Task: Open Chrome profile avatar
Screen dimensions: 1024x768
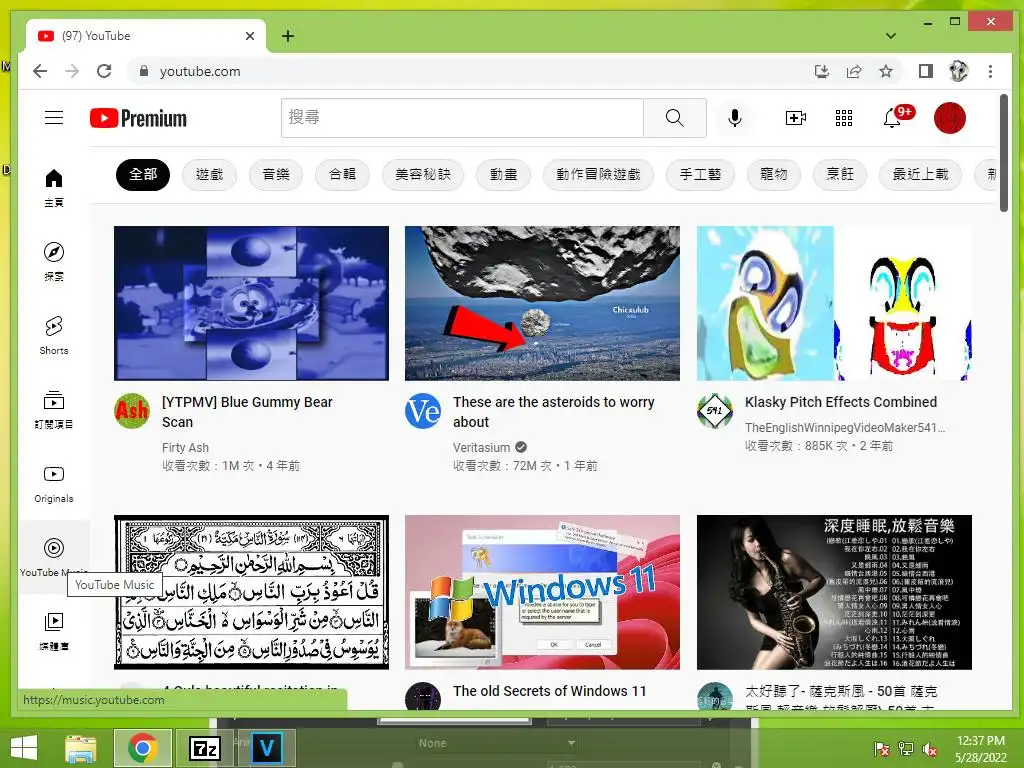Action: pyautogui.click(x=958, y=71)
